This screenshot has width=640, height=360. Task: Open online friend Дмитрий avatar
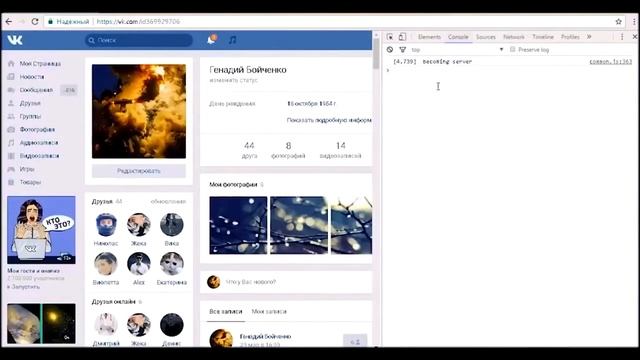pos(106,325)
